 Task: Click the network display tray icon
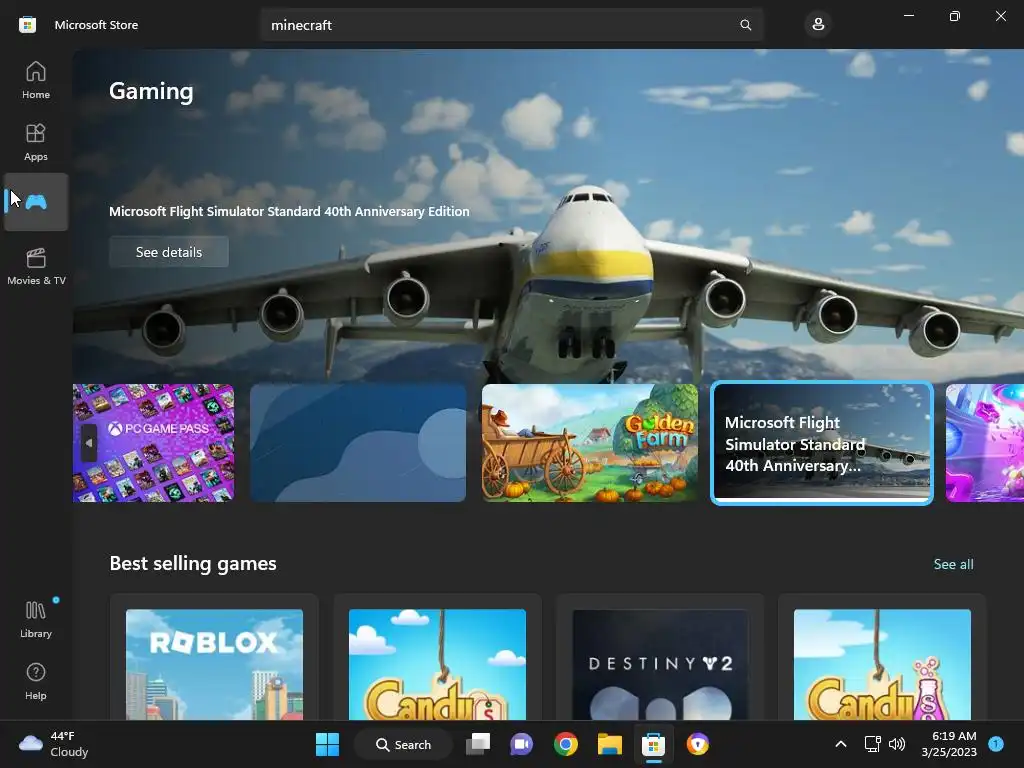(x=872, y=744)
